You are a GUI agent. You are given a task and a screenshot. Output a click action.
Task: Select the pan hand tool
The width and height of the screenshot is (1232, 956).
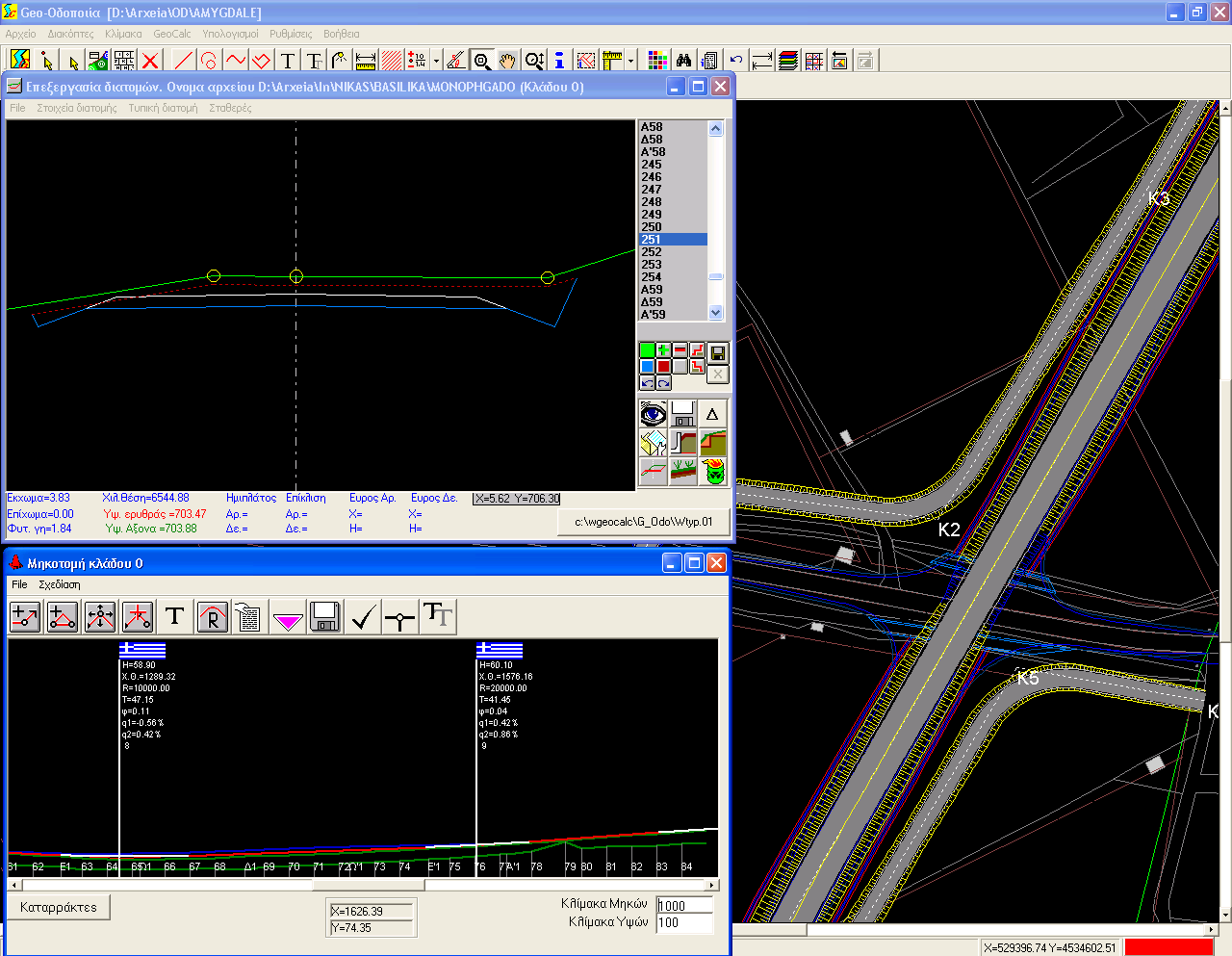click(507, 61)
